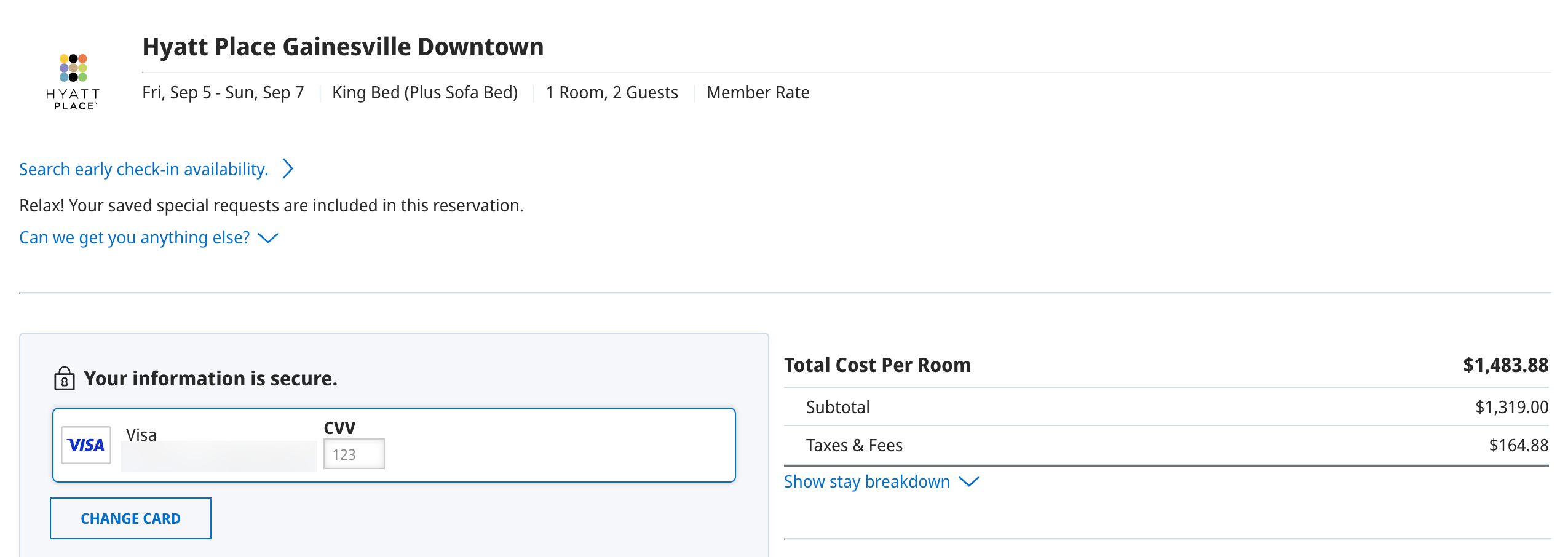Click the arrow beside early check-in availability

coord(287,169)
